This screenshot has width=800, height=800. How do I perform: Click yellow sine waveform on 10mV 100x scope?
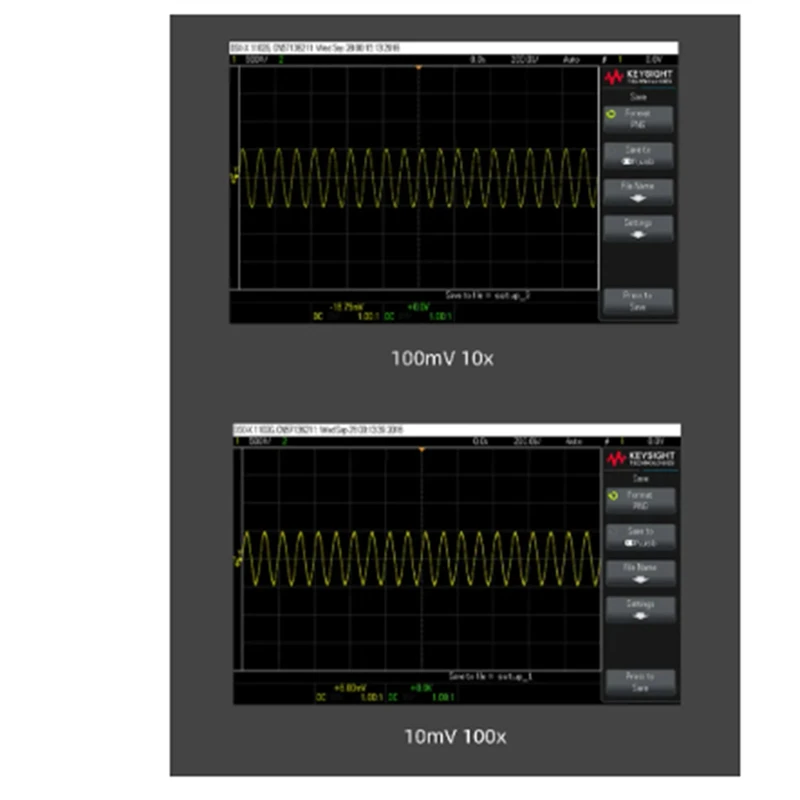[x=421, y=559]
